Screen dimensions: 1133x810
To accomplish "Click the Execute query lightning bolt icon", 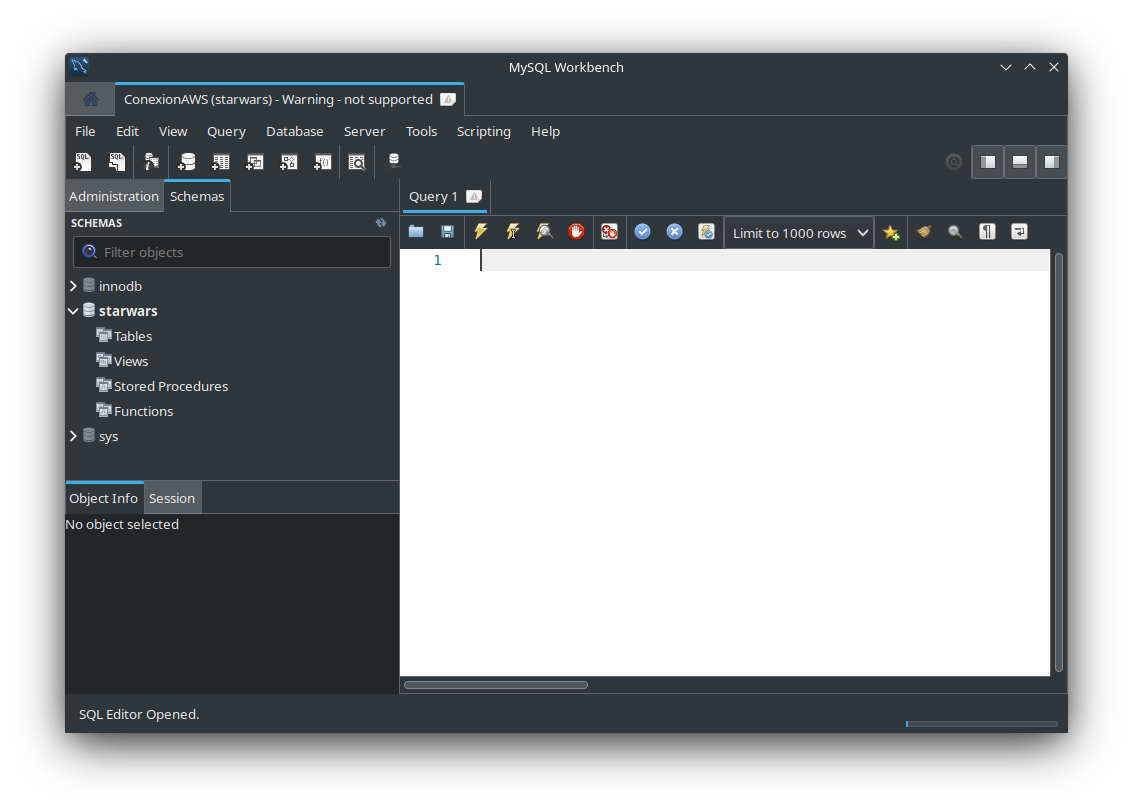I will (x=480, y=232).
